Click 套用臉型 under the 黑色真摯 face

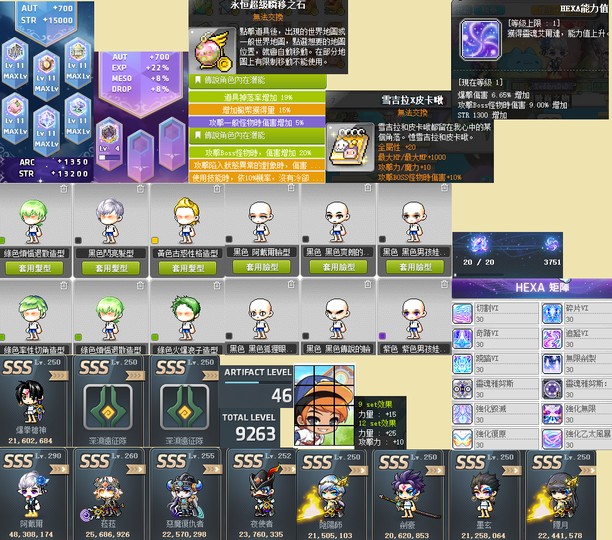338,267
